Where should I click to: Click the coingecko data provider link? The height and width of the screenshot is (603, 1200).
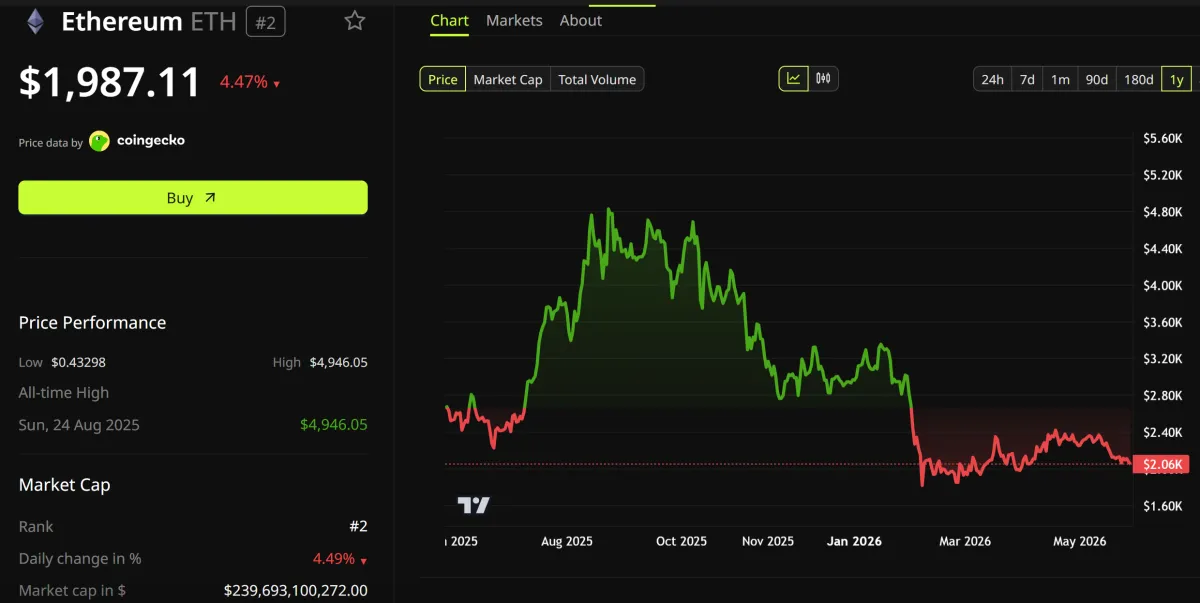[x=151, y=141]
